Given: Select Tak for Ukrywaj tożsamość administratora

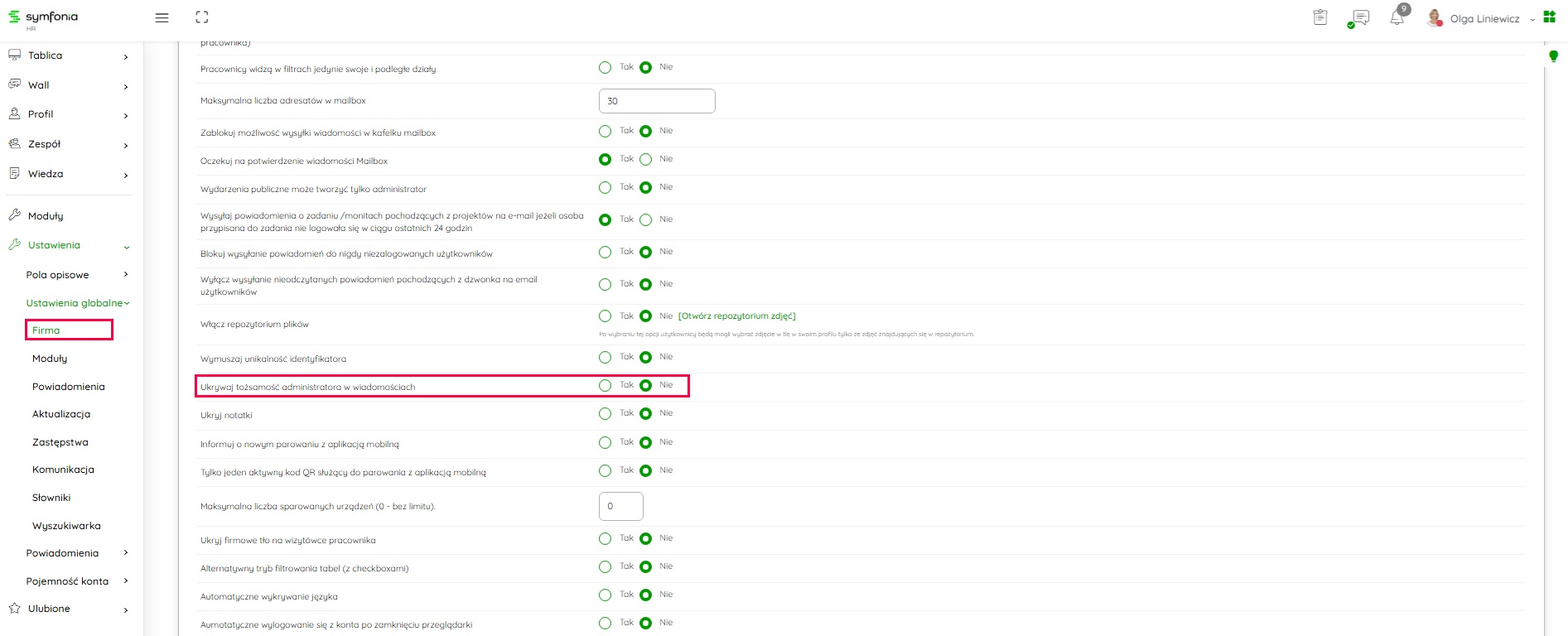Looking at the screenshot, I should [605, 386].
